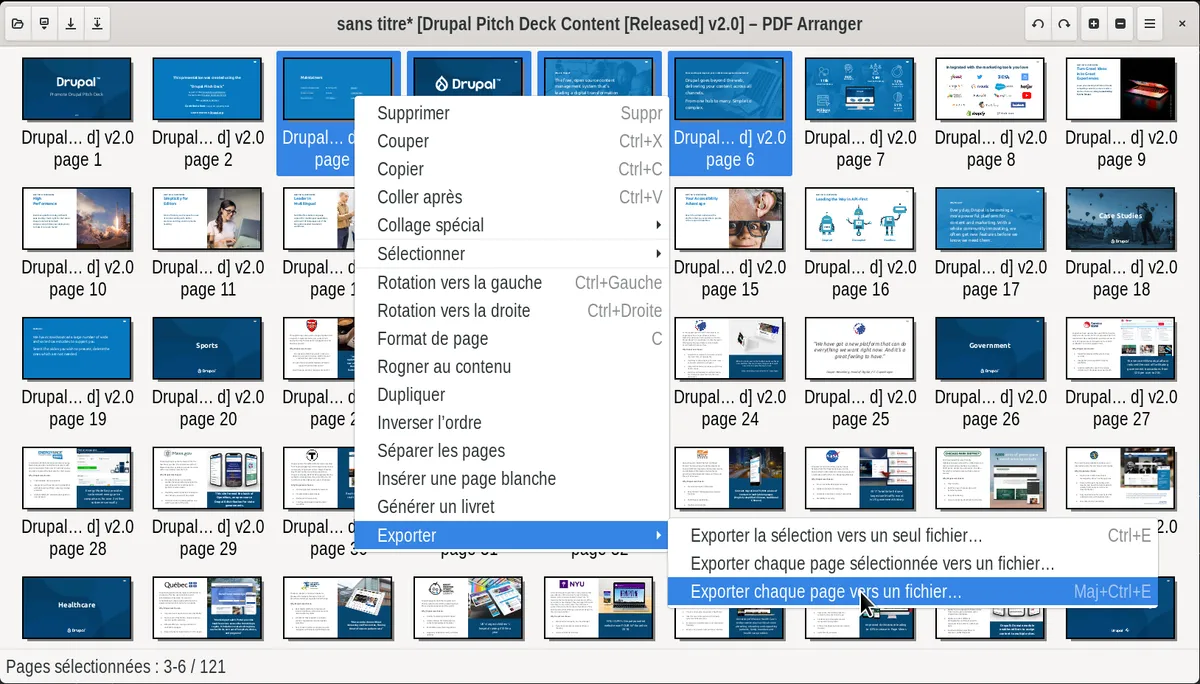1200x684 pixels.
Task: Select Exporter chaque page sélectionnée vers un fichier
Action: [x=913, y=564]
